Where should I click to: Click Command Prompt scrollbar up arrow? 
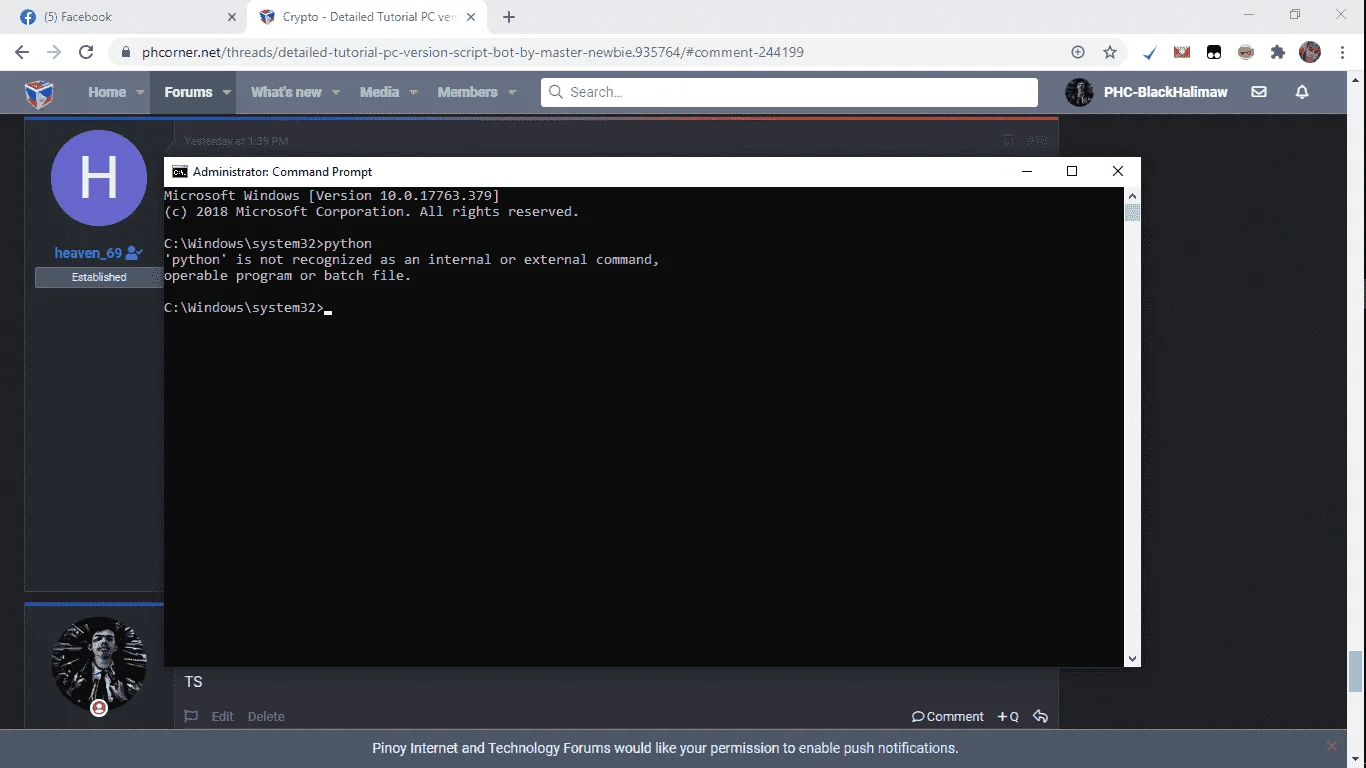1132,195
